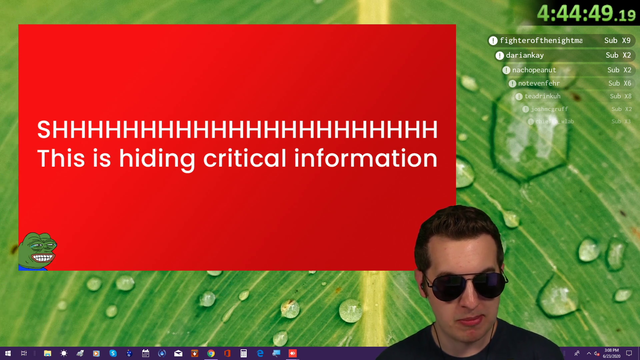Open the sun icon app in taskbar

click(x=64, y=353)
